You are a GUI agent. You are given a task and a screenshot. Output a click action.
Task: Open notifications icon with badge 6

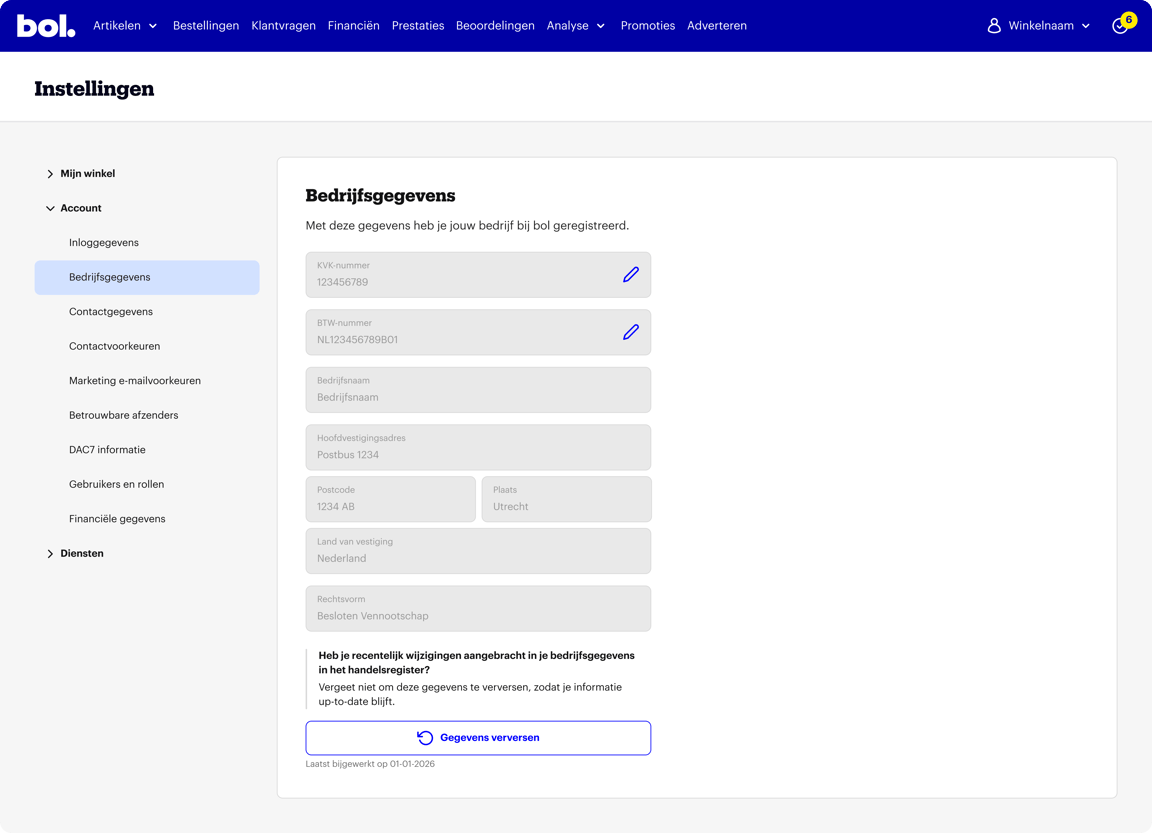pyautogui.click(x=1123, y=24)
